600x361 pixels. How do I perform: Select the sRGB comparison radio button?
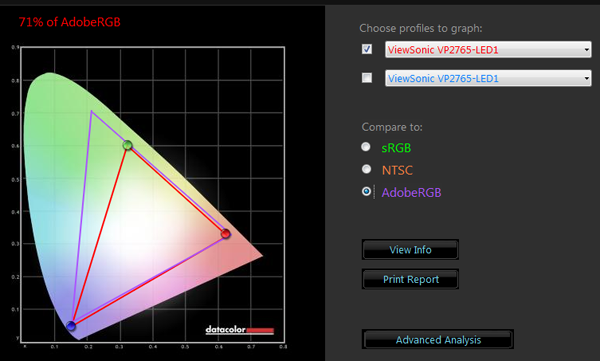click(366, 147)
